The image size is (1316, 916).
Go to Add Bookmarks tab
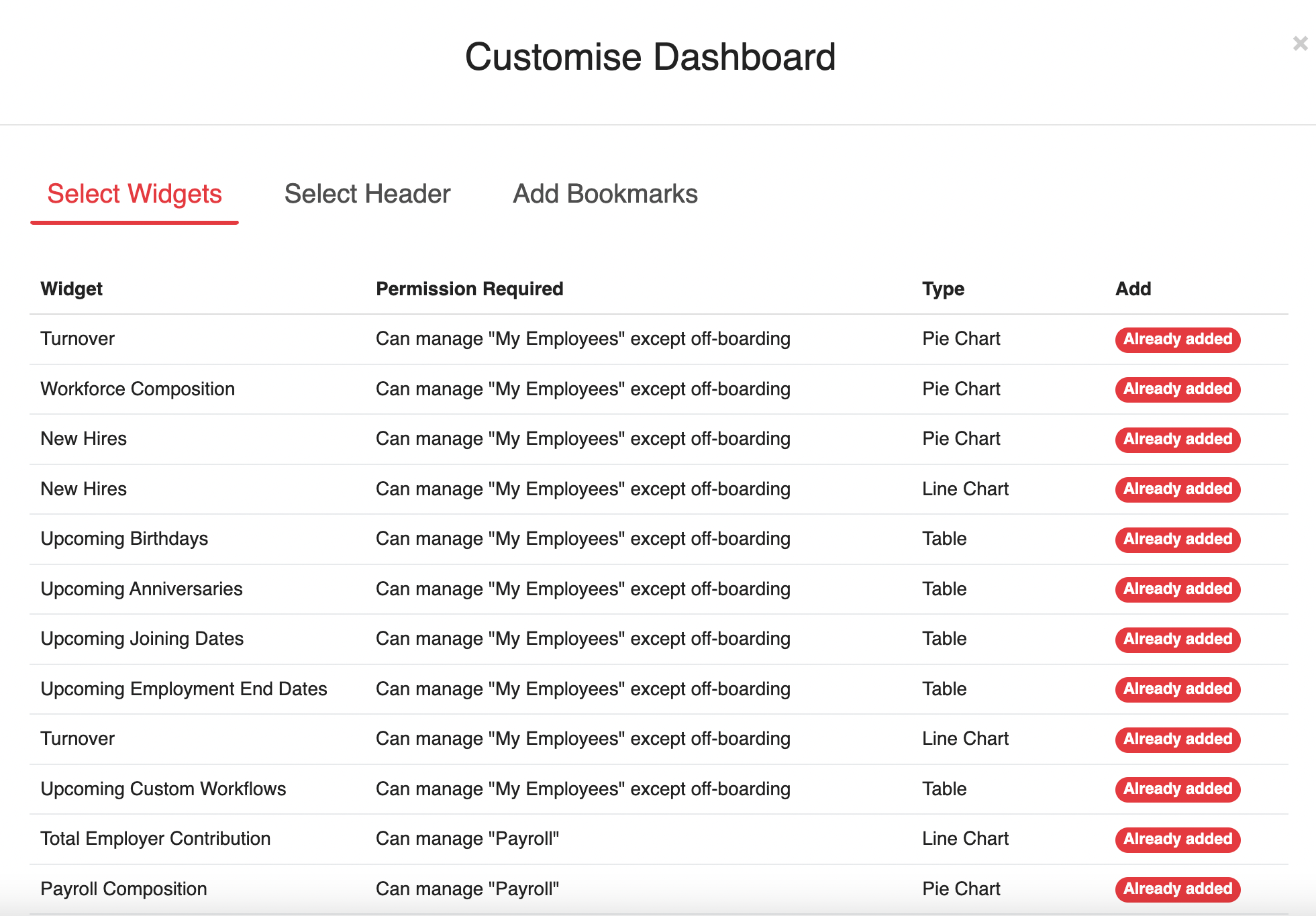[x=605, y=194]
